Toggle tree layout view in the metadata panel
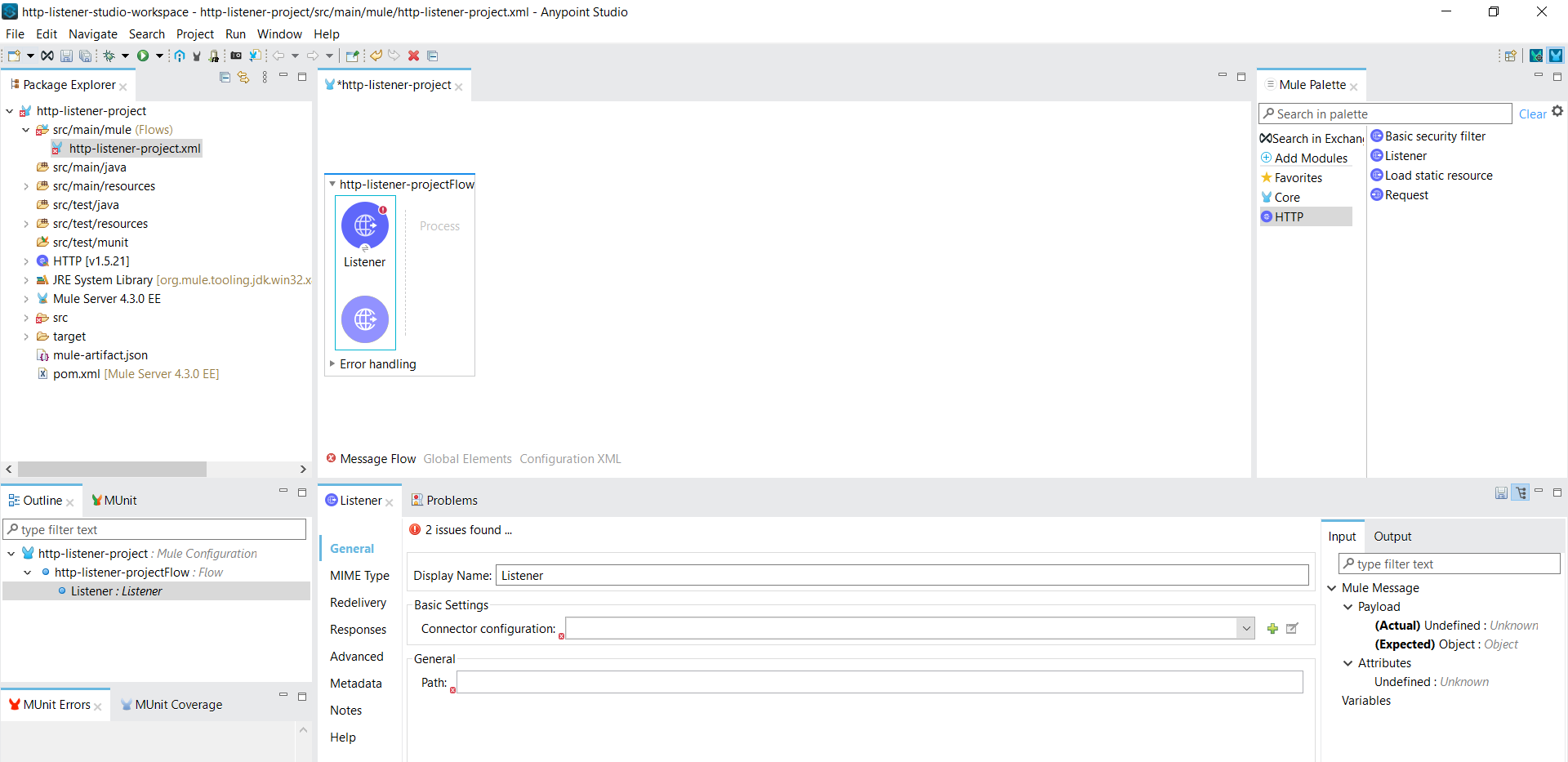Screen dimensions: 1568x762 1521,492
